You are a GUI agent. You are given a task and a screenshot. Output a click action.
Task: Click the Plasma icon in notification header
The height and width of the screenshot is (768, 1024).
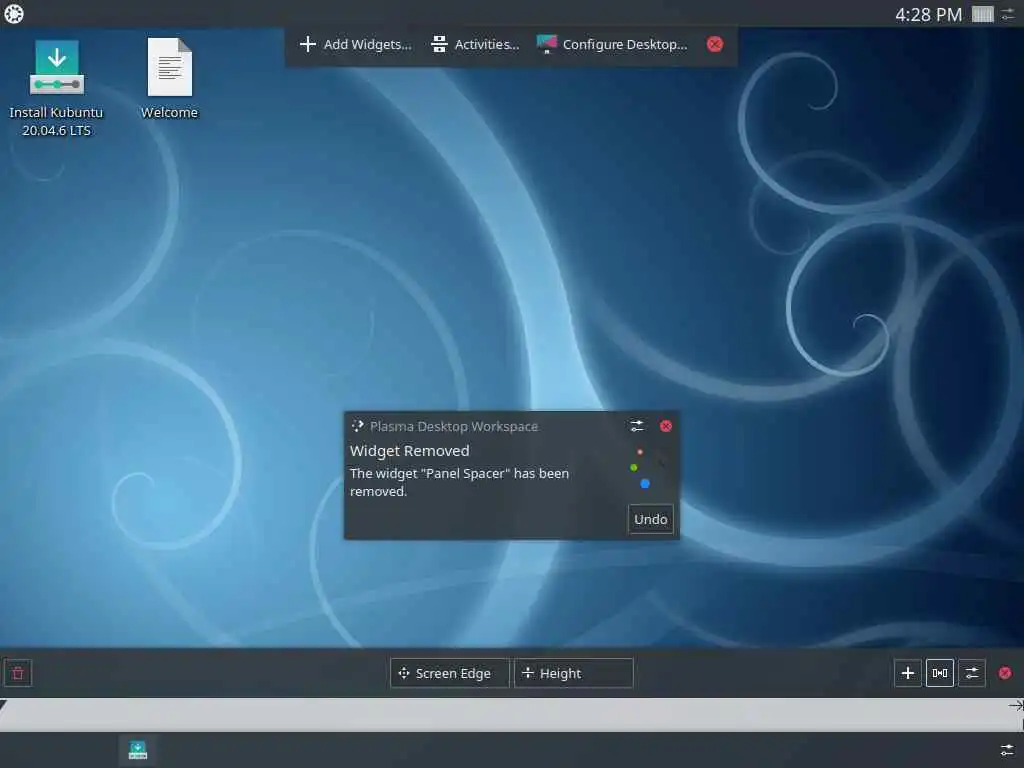tap(357, 426)
